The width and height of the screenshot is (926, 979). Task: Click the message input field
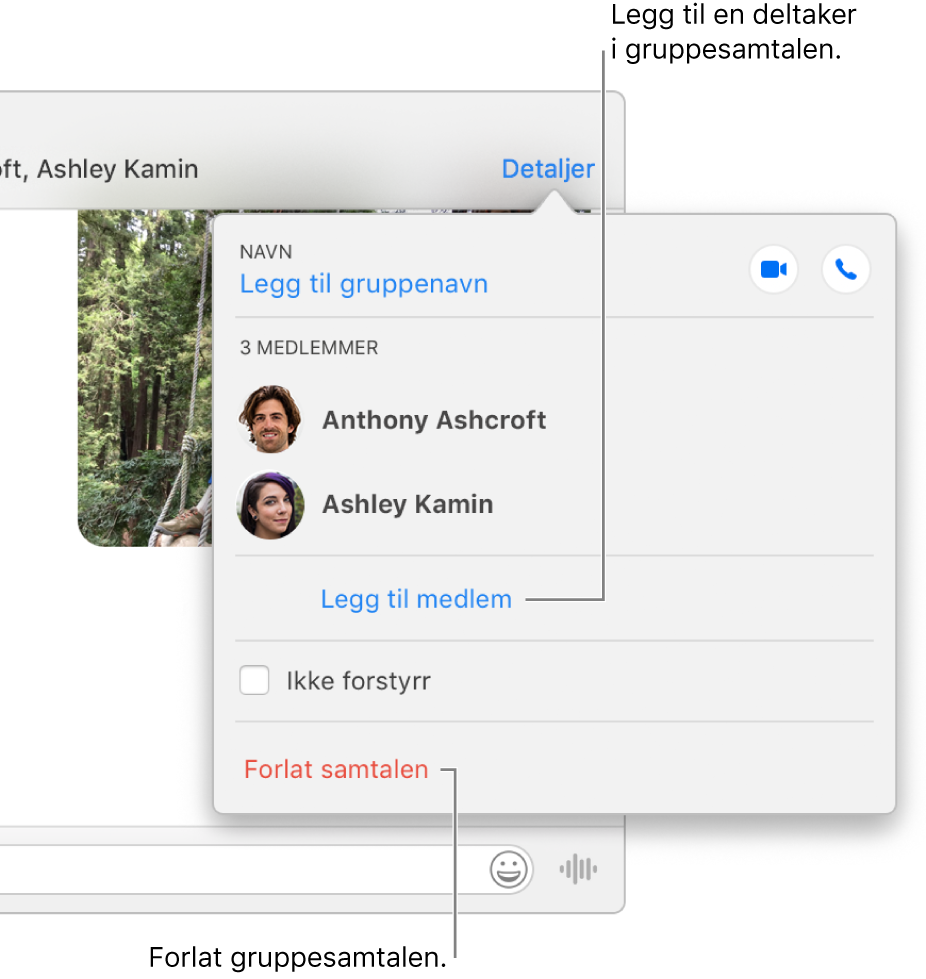[250, 870]
